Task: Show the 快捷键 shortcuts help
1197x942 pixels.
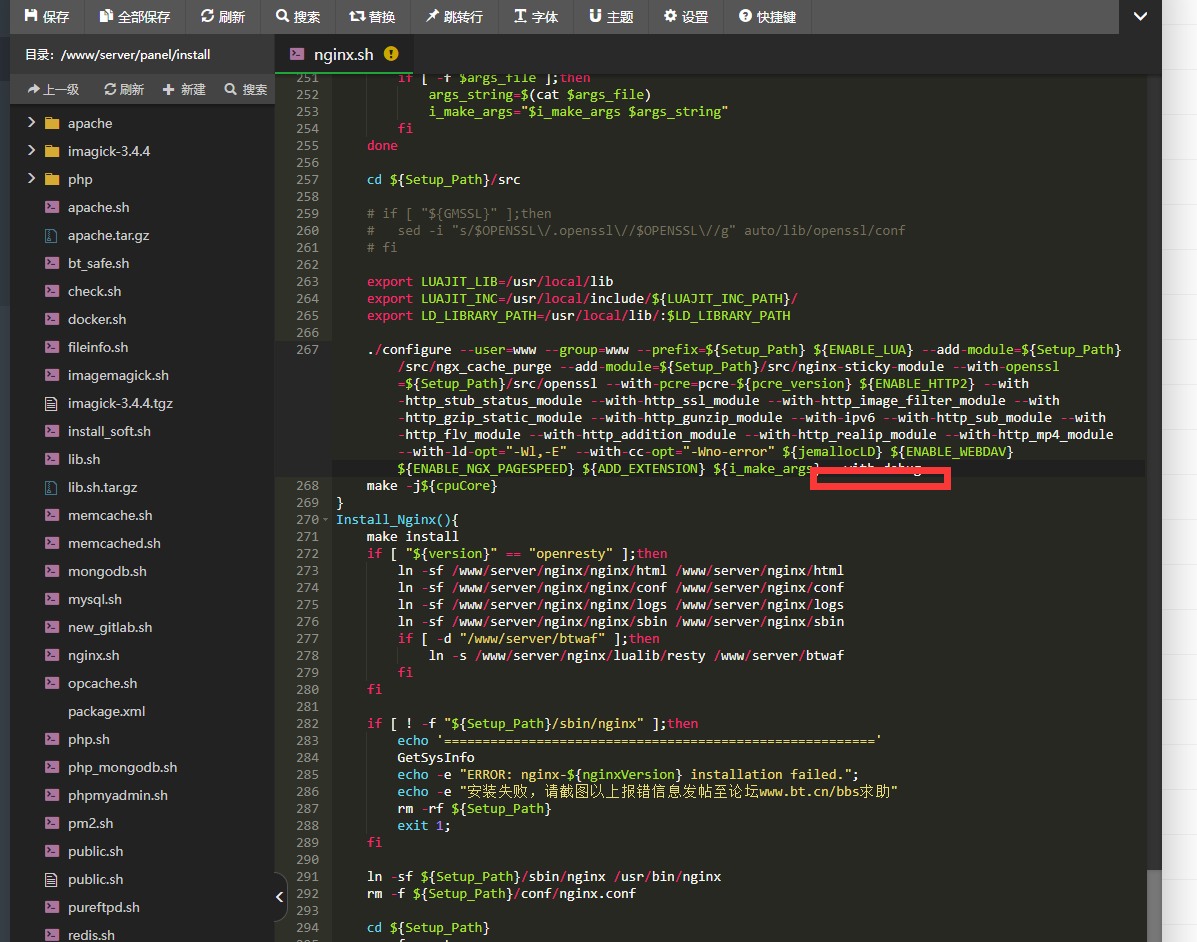Action: [x=767, y=16]
